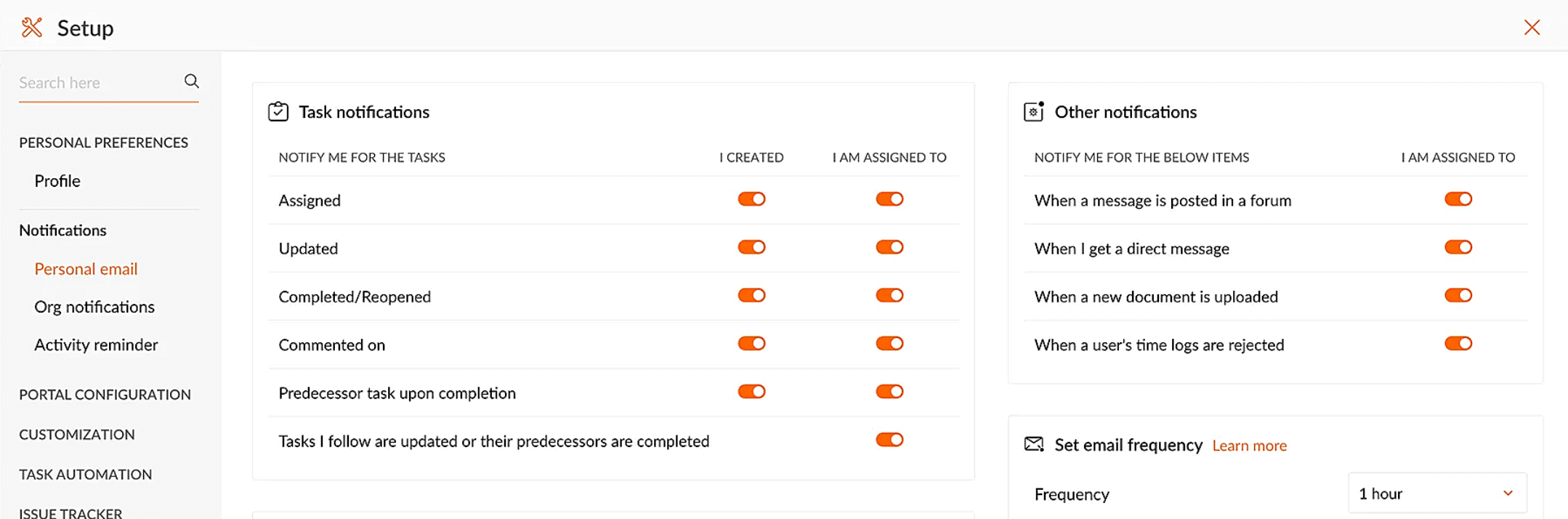Click the Setup tools icon
Image resolution: width=1568 pixels, height=519 pixels.
coord(31,28)
